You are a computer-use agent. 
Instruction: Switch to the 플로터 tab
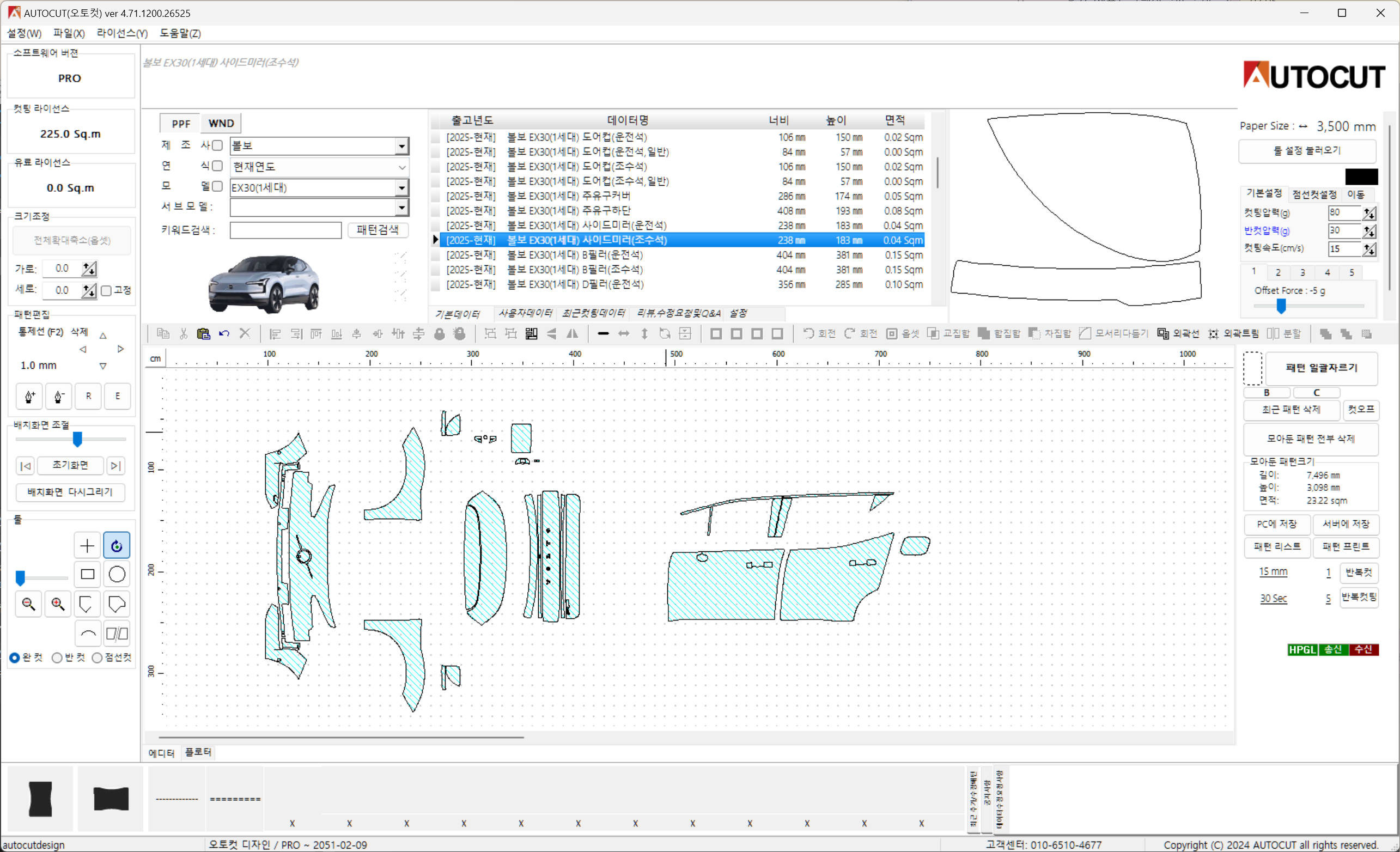[x=198, y=752]
